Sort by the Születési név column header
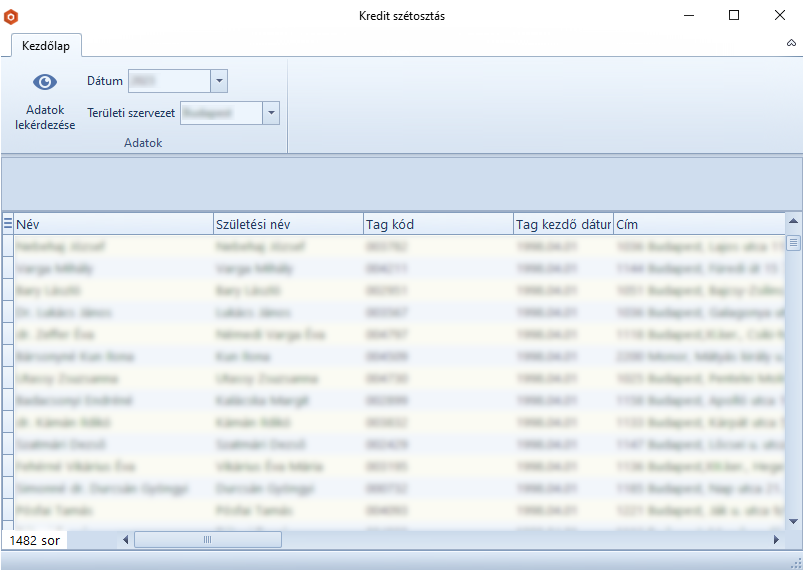This screenshot has width=804, height=571. tap(287, 224)
